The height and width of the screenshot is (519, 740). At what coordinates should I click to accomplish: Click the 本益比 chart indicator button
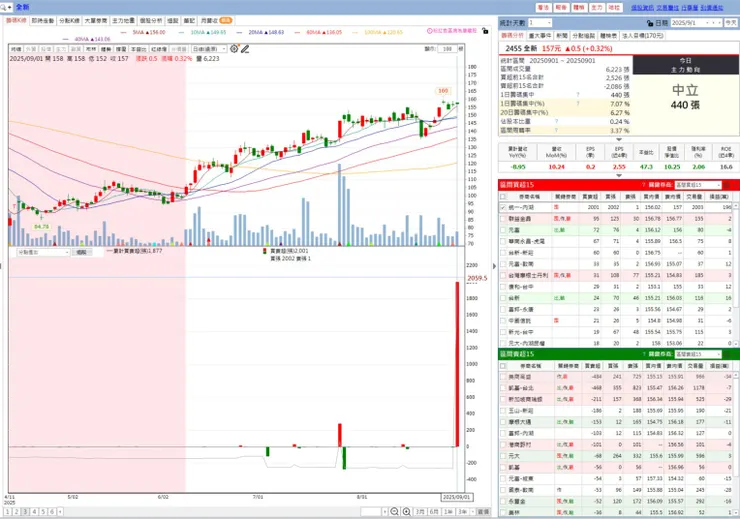click(x=138, y=49)
